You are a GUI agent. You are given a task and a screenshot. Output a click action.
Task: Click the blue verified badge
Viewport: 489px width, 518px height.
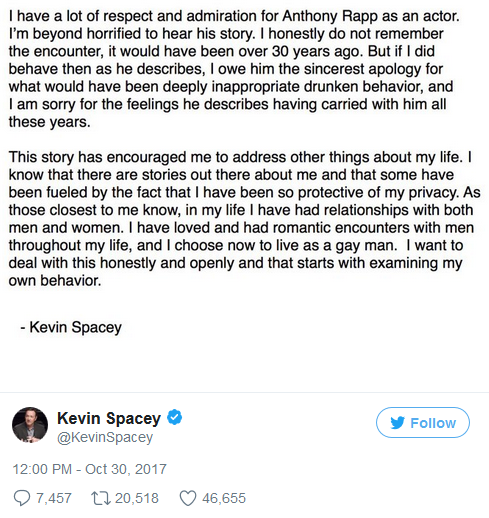tap(174, 417)
